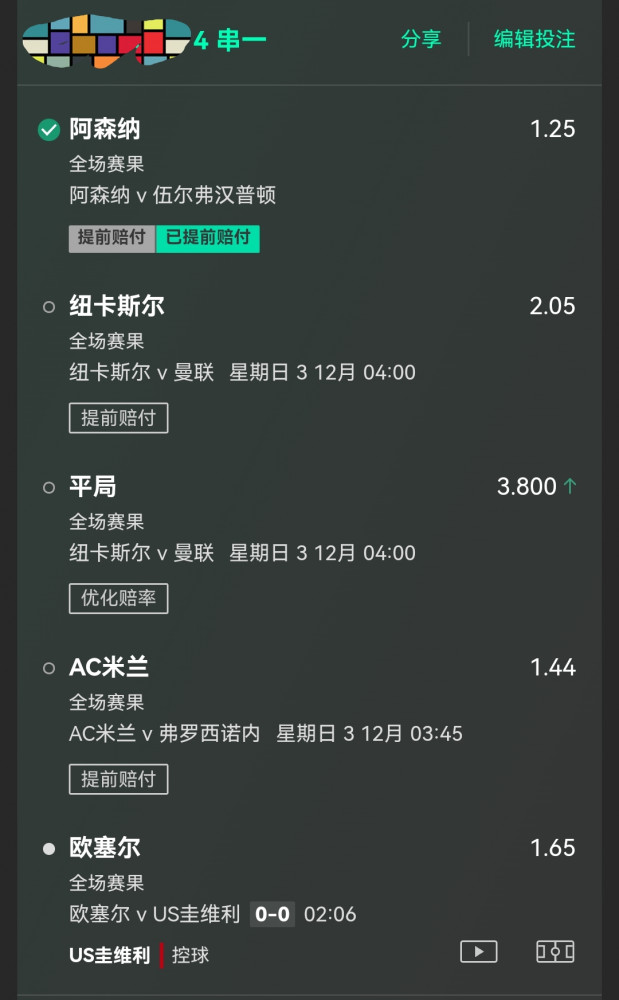Select the filled dot beside 欧塞尔

(x=49, y=849)
